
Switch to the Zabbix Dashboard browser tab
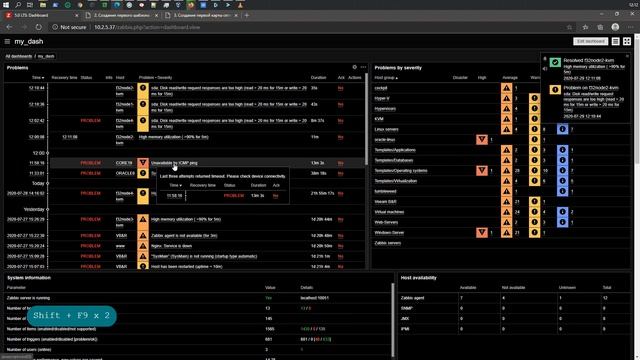click(41, 15)
